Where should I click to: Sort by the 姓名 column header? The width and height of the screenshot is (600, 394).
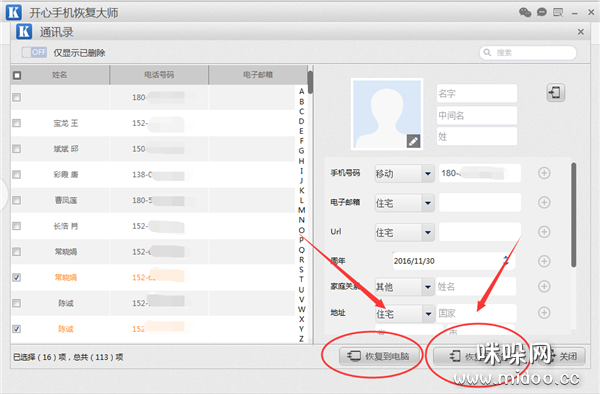(x=60, y=75)
